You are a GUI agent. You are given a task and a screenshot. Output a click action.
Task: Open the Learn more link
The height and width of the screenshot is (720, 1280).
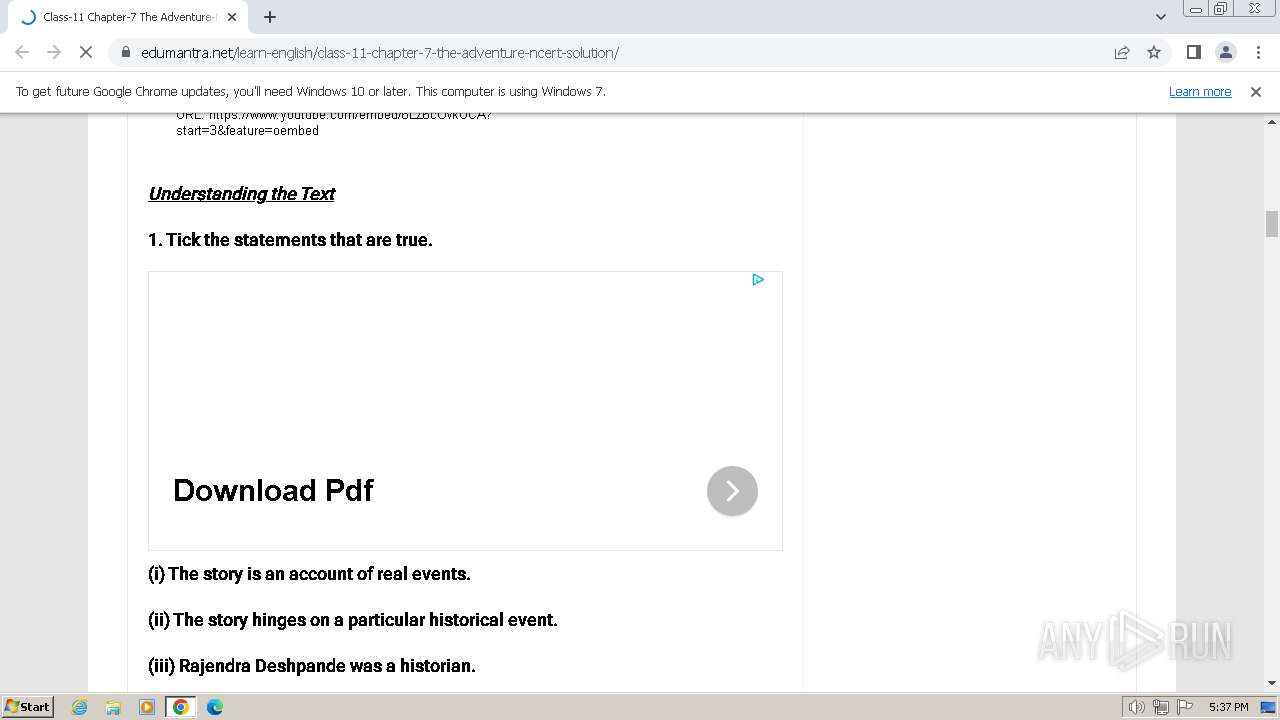tap(1200, 91)
